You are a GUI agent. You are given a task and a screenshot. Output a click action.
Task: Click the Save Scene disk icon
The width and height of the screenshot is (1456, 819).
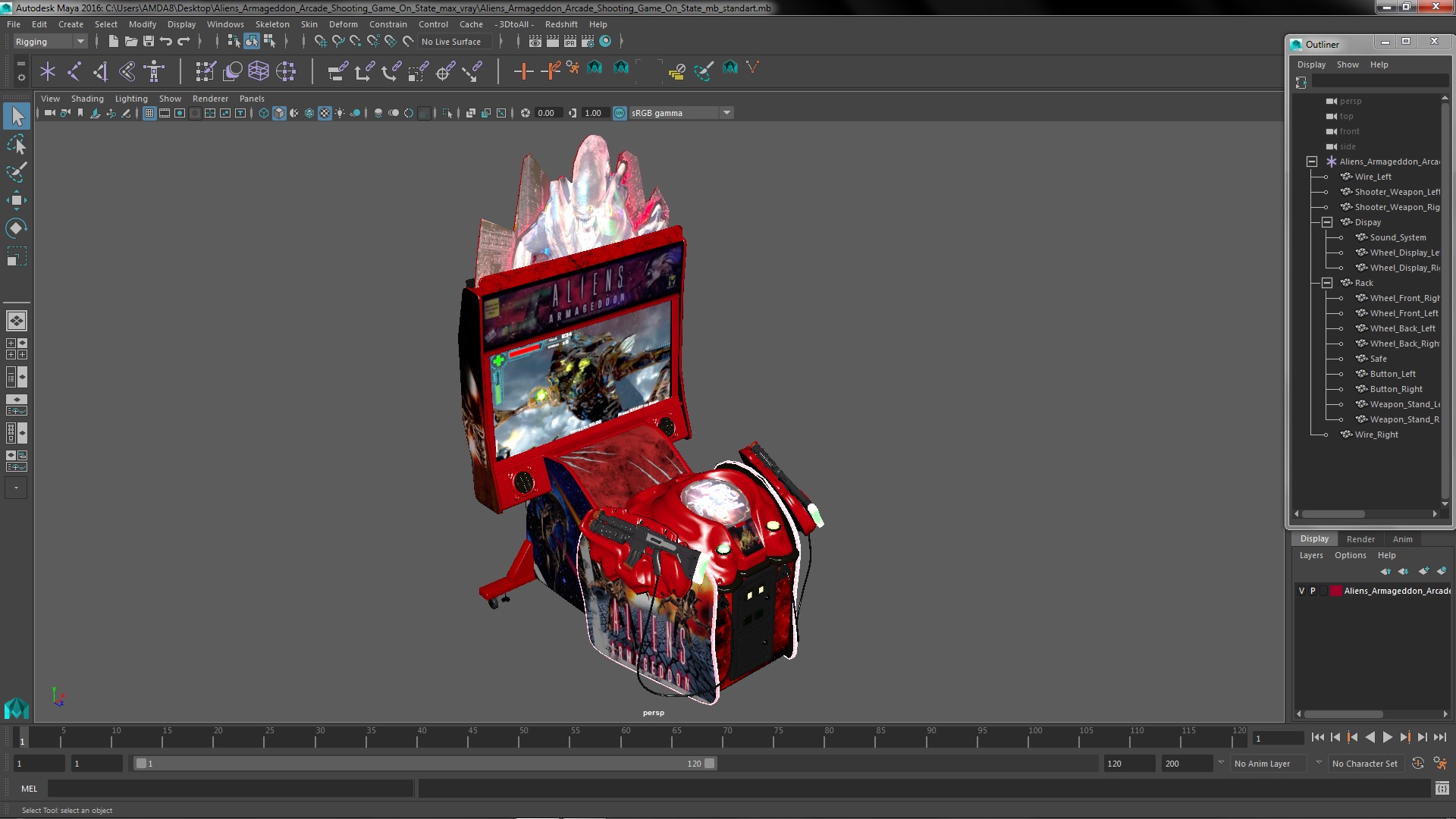pos(149,42)
